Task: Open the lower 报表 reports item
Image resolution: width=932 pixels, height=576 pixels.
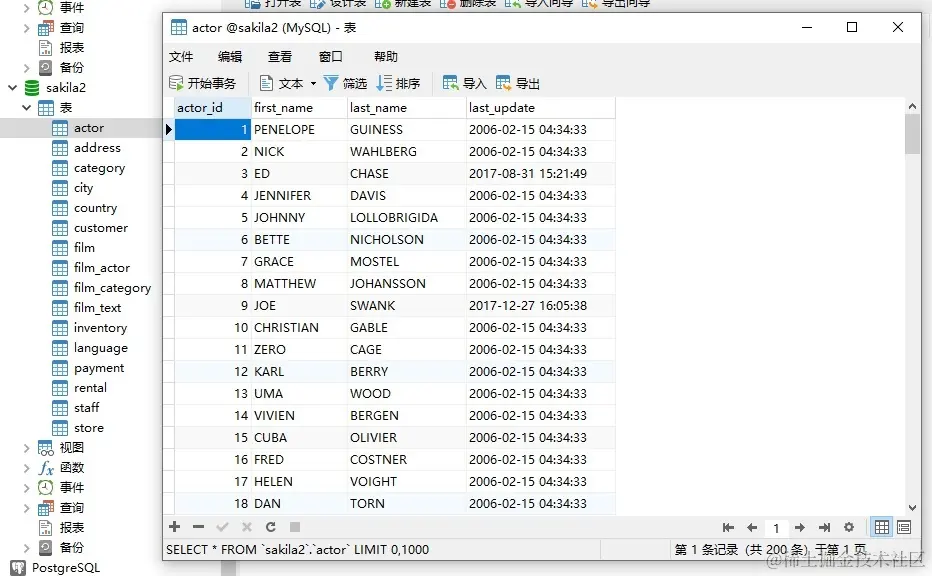Action: (71, 527)
